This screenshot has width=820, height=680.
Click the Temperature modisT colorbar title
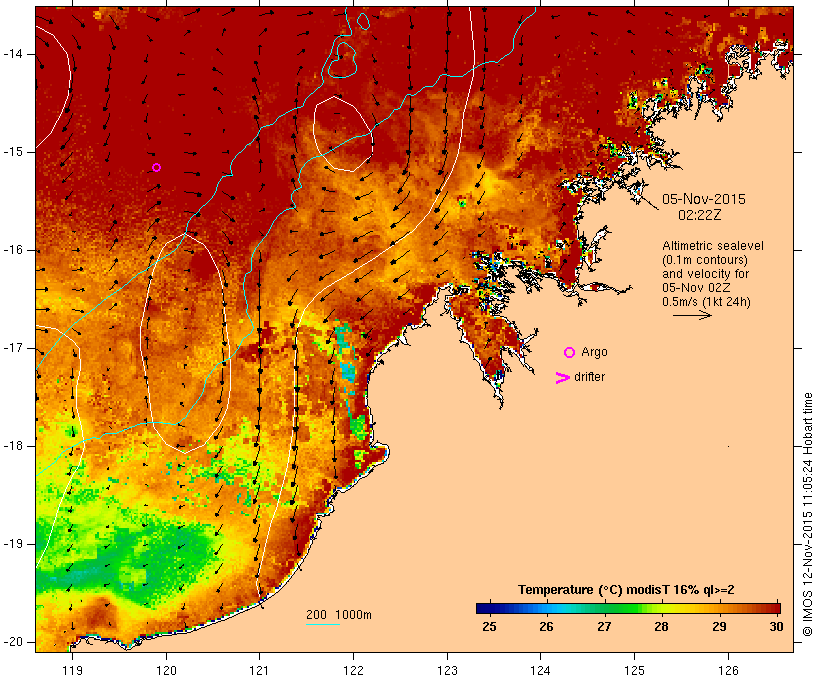[626, 590]
